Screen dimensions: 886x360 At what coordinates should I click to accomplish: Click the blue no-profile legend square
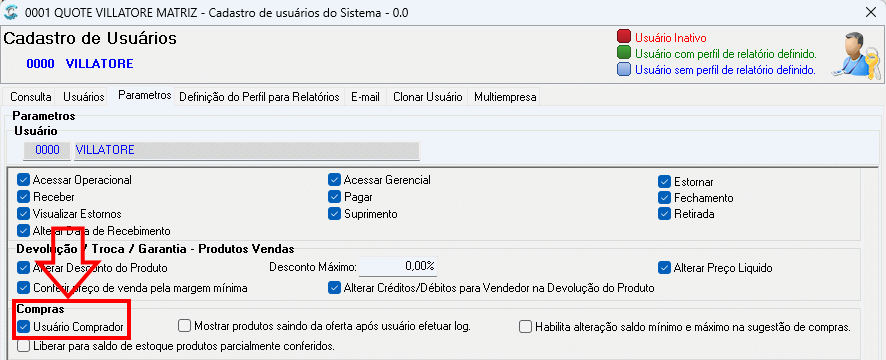624,70
